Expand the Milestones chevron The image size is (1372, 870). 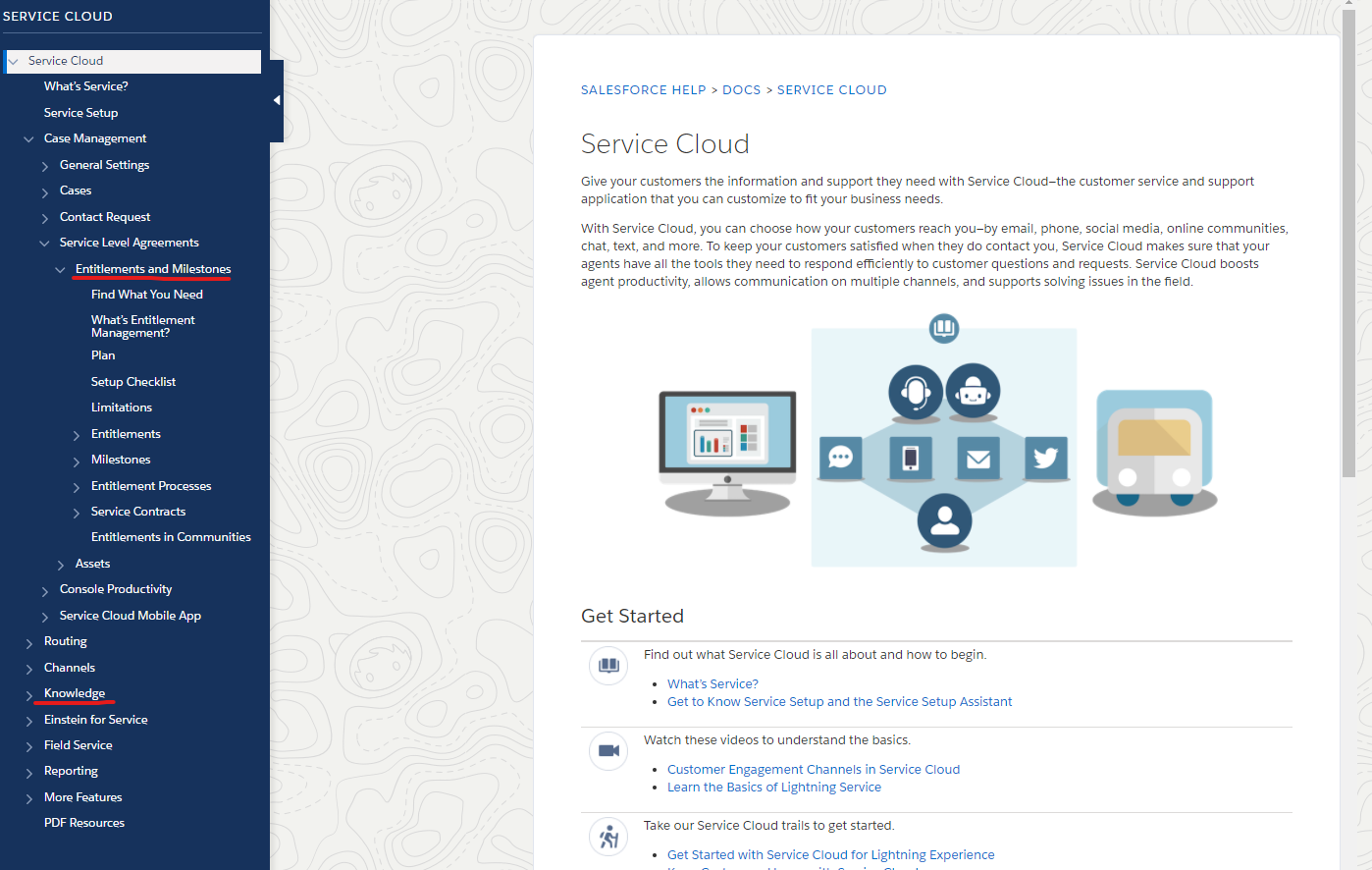pos(77,461)
